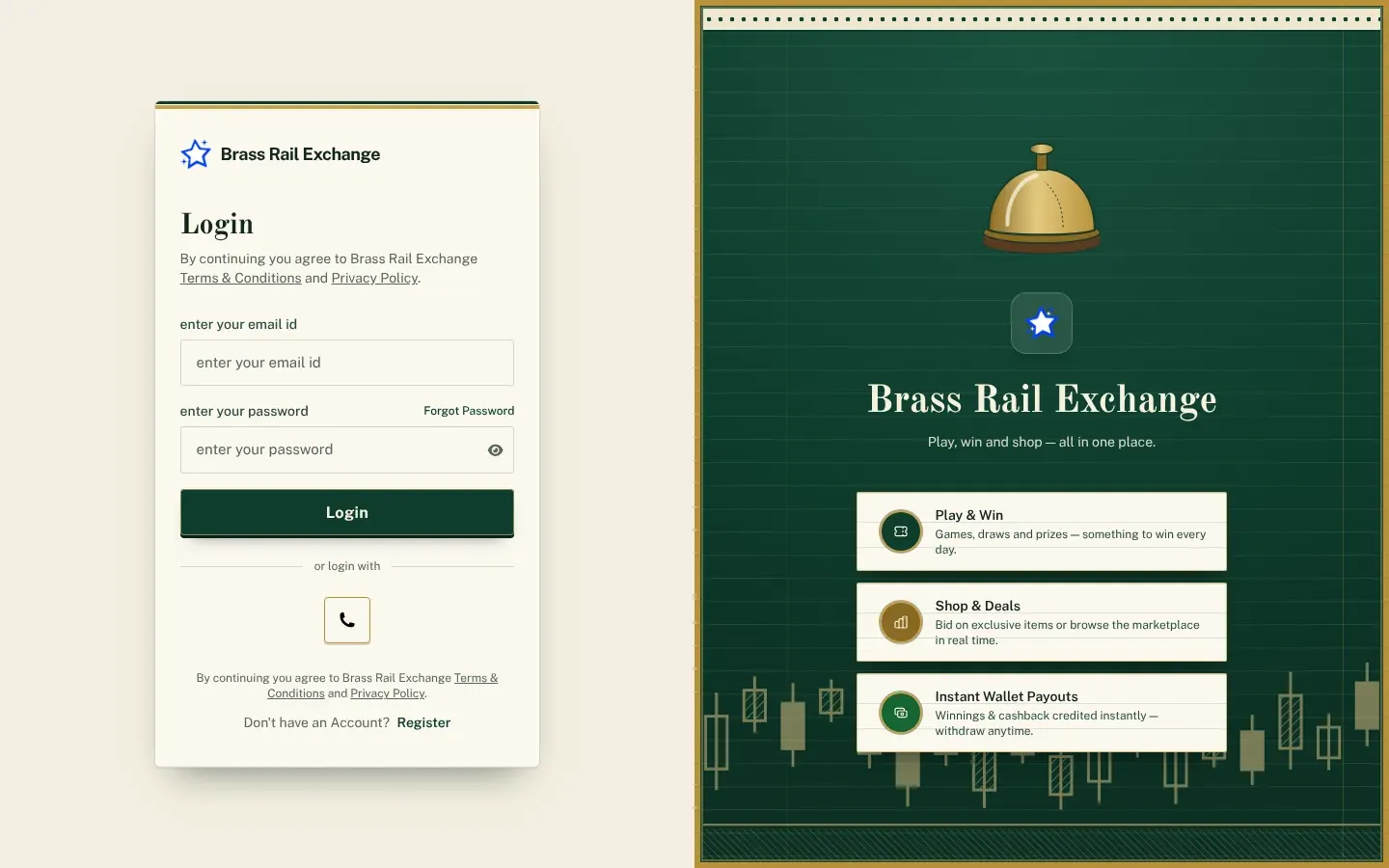Click 'Winnings & cashback credited instantly' description
This screenshot has height=868, width=1389.
pos(1047,723)
